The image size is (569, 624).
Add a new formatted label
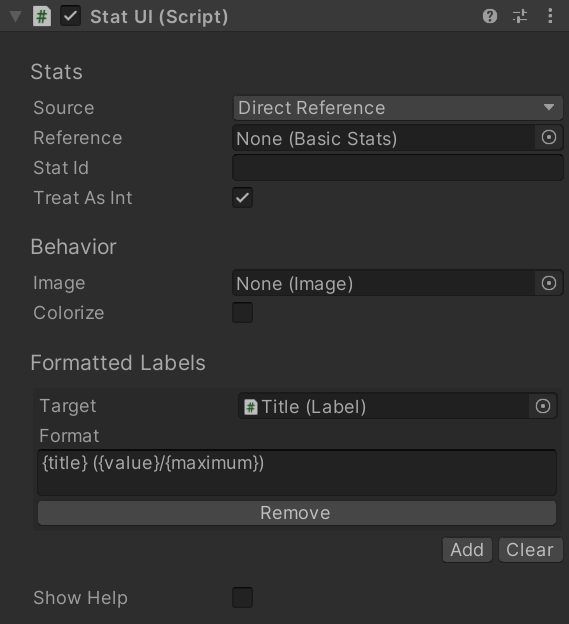click(467, 550)
